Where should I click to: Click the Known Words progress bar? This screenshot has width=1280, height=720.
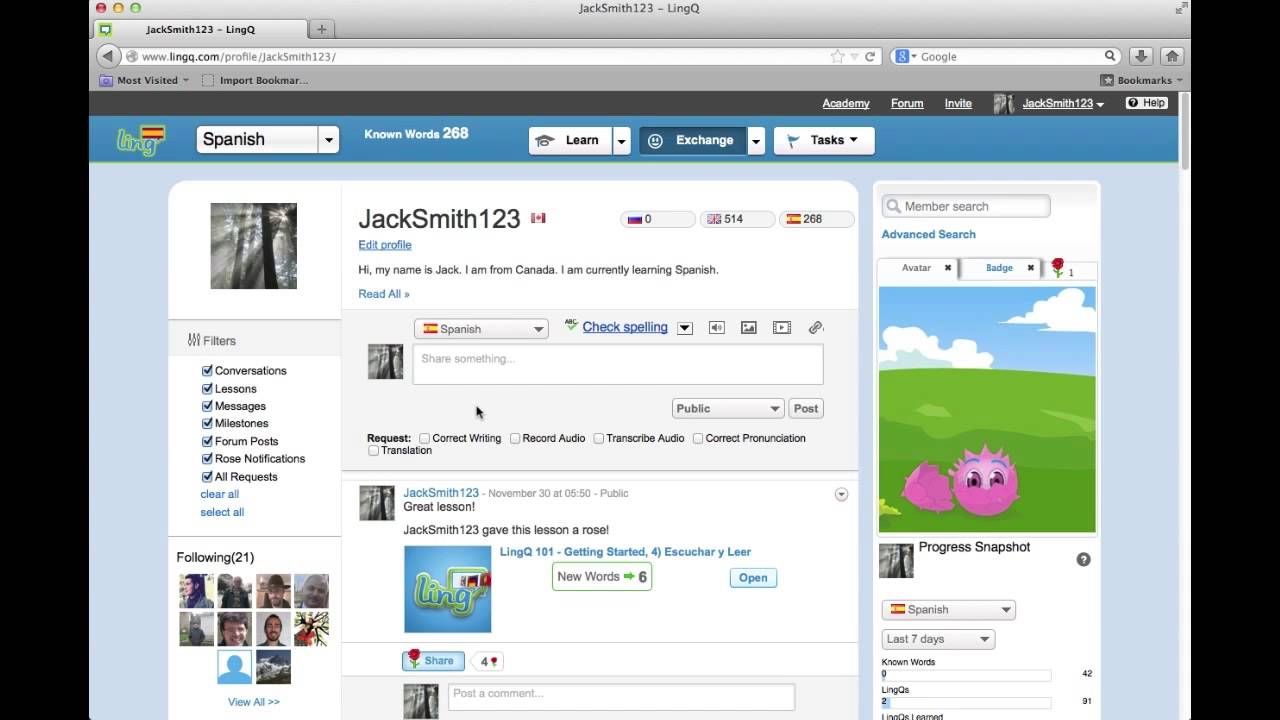click(x=966, y=674)
